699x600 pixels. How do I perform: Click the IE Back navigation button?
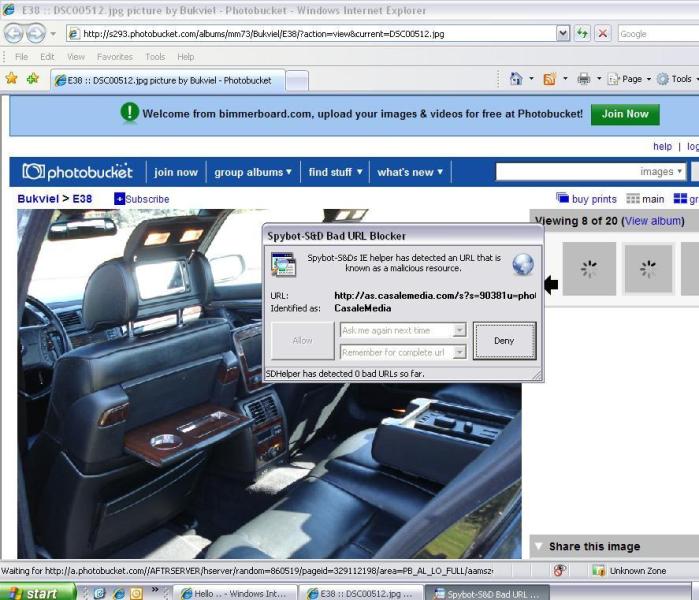tap(14, 33)
